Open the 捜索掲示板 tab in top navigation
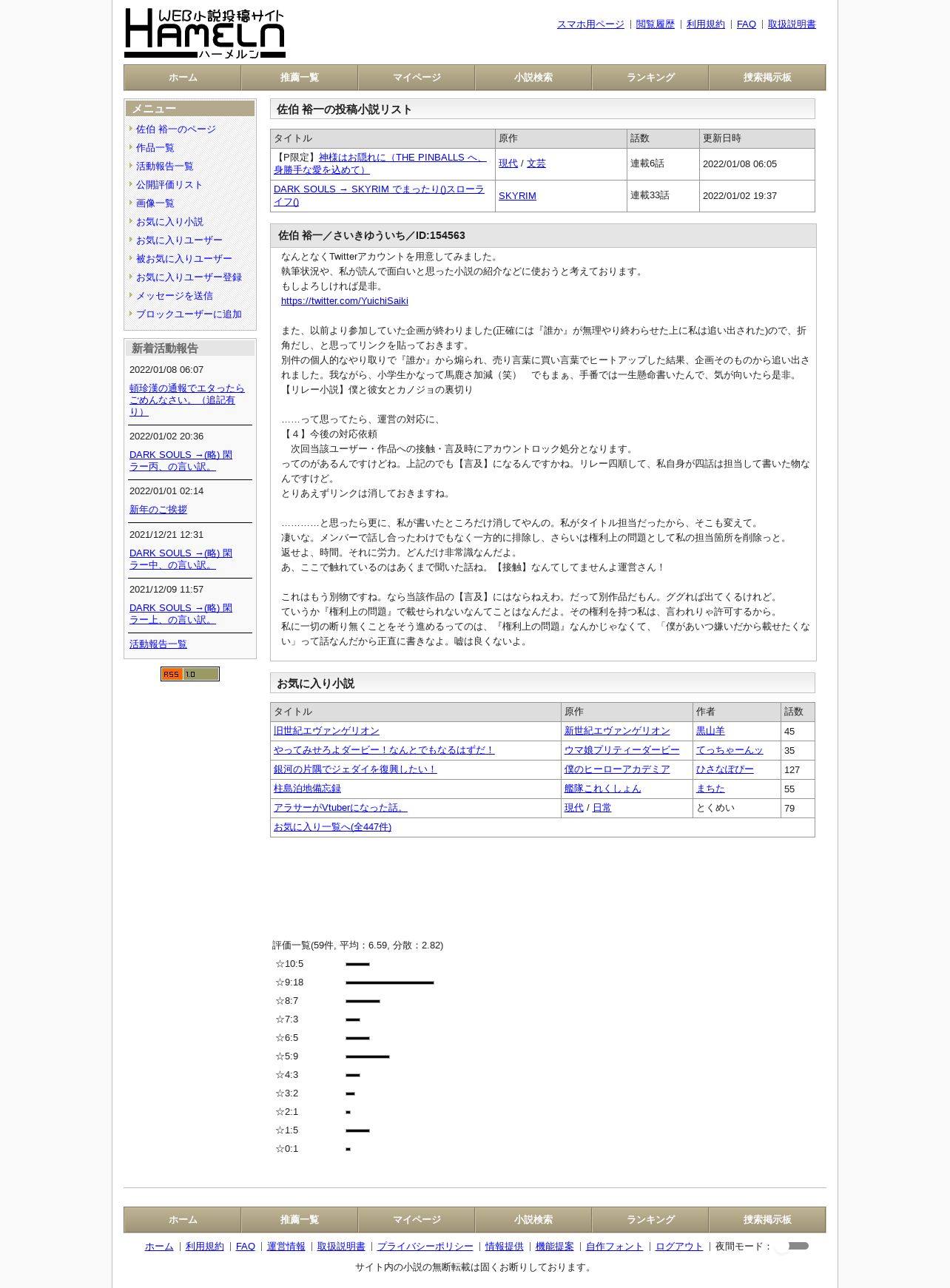950x1288 pixels. (x=767, y=78)
